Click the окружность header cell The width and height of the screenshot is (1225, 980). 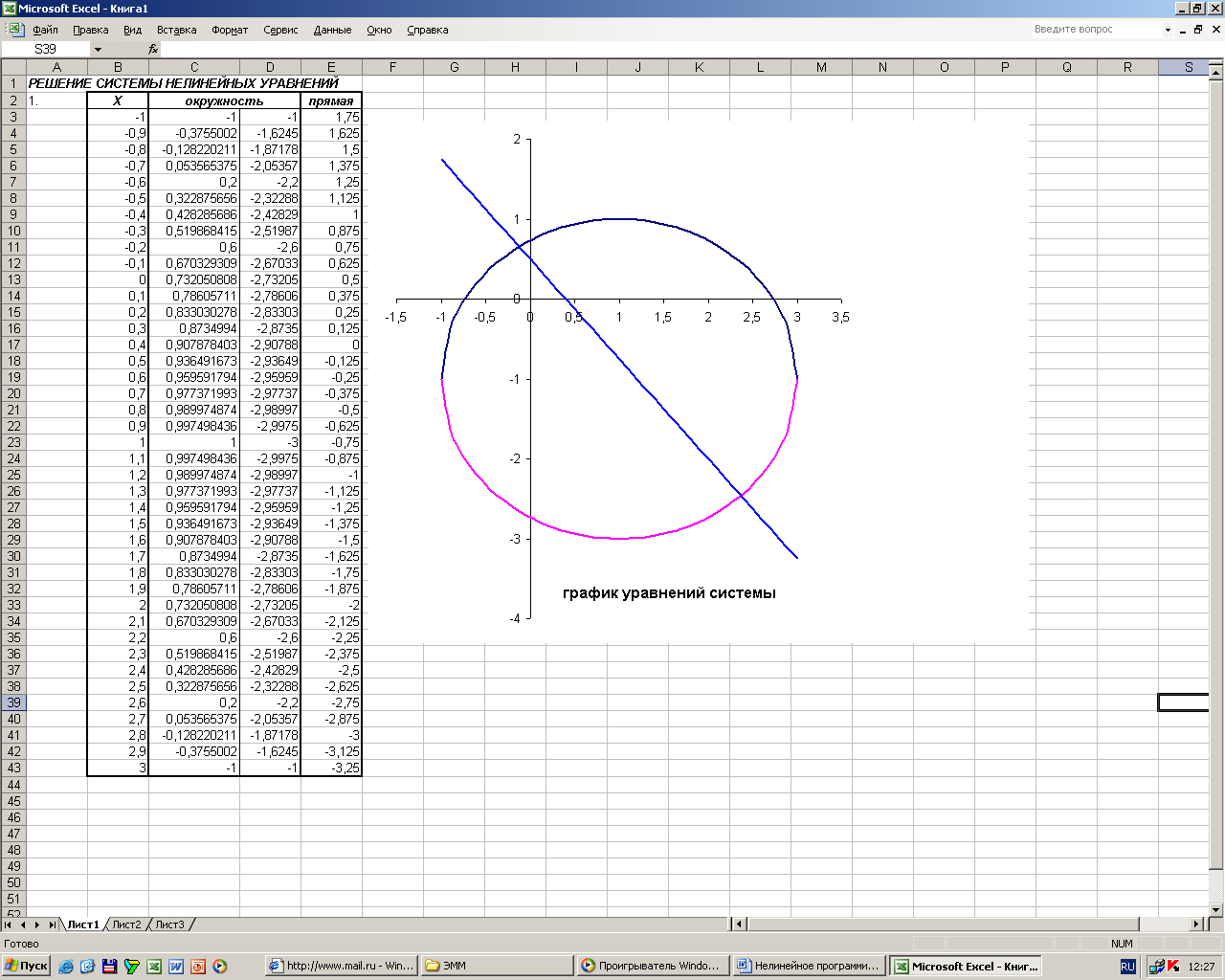click(224, 100)
